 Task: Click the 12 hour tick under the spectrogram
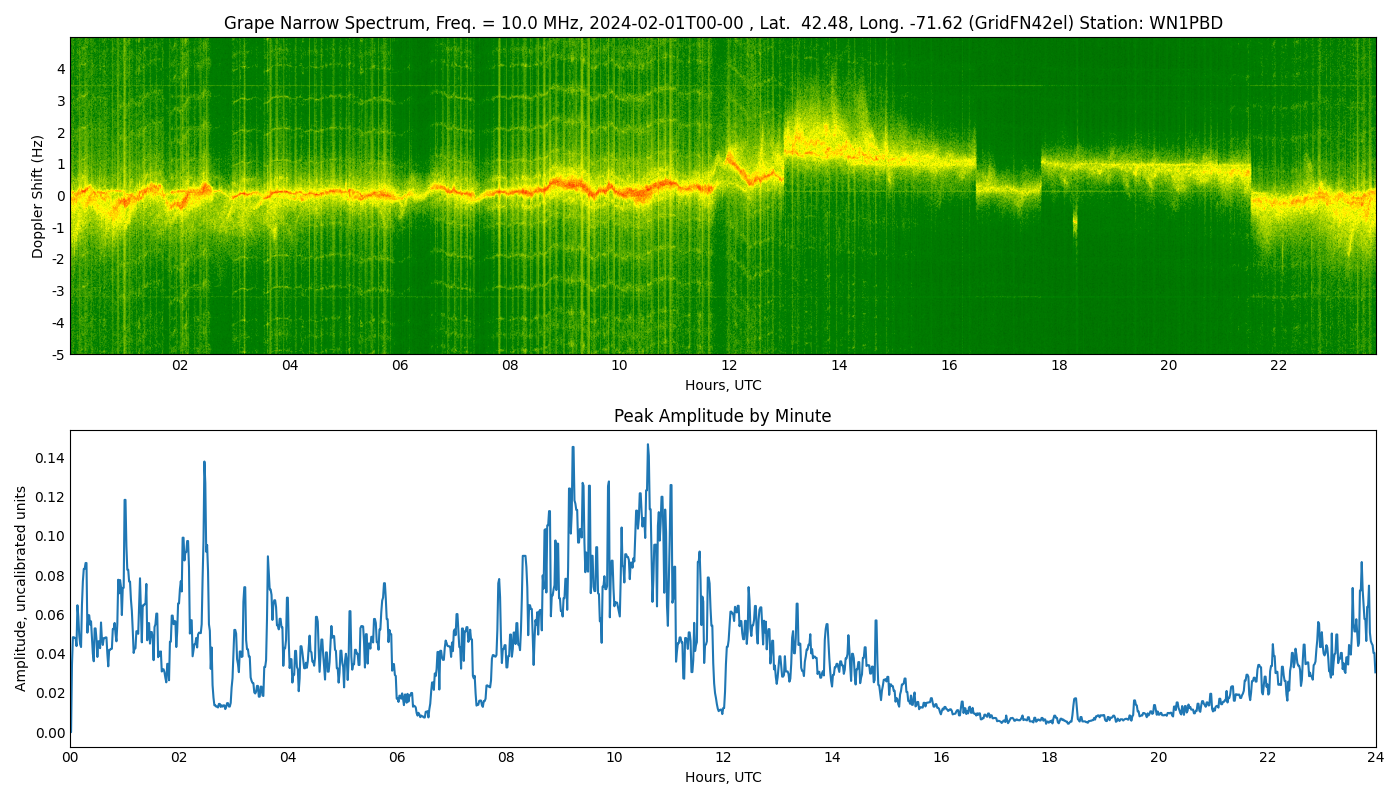tap(729, 365)
